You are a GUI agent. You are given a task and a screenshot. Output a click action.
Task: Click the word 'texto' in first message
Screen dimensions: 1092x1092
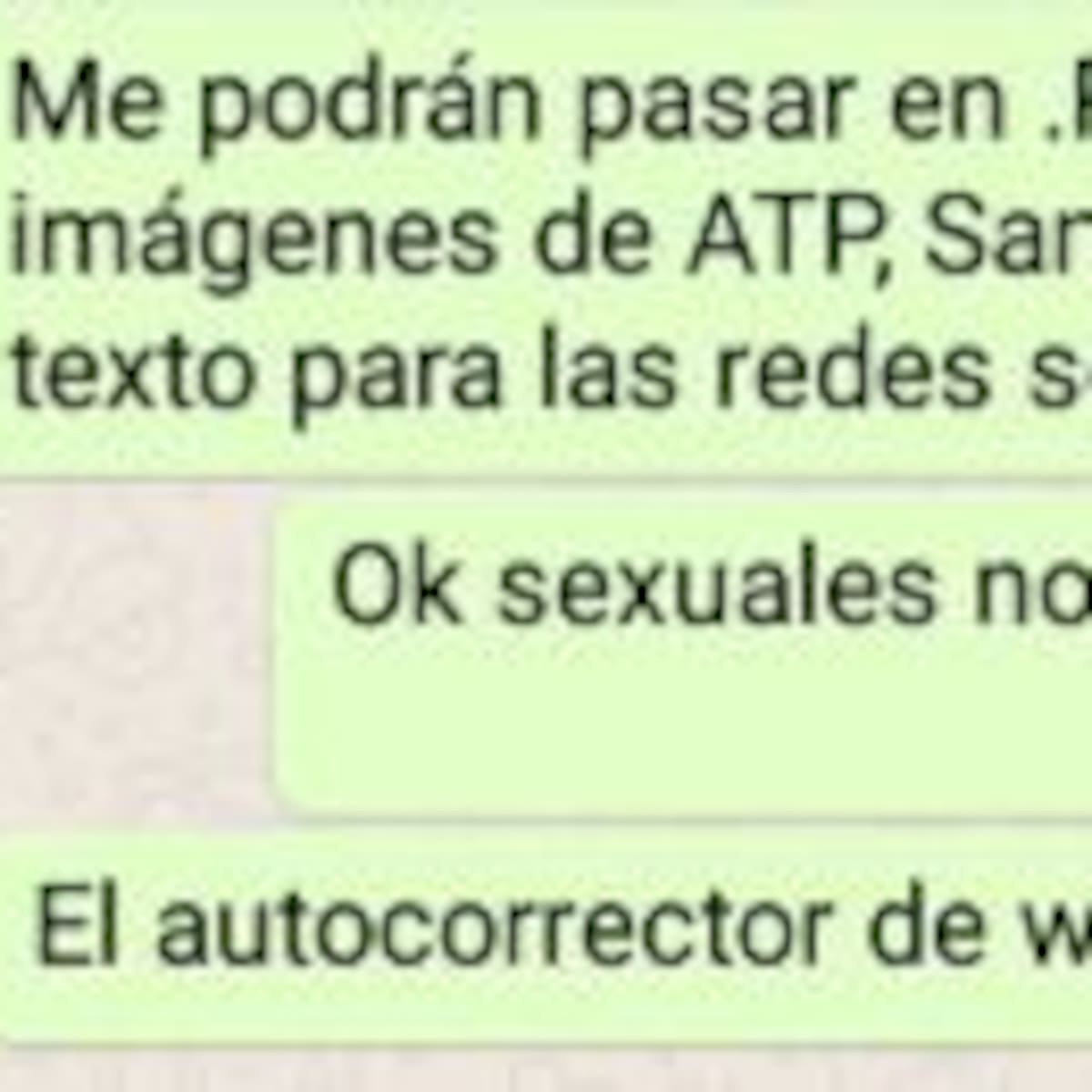pos(133,373)
